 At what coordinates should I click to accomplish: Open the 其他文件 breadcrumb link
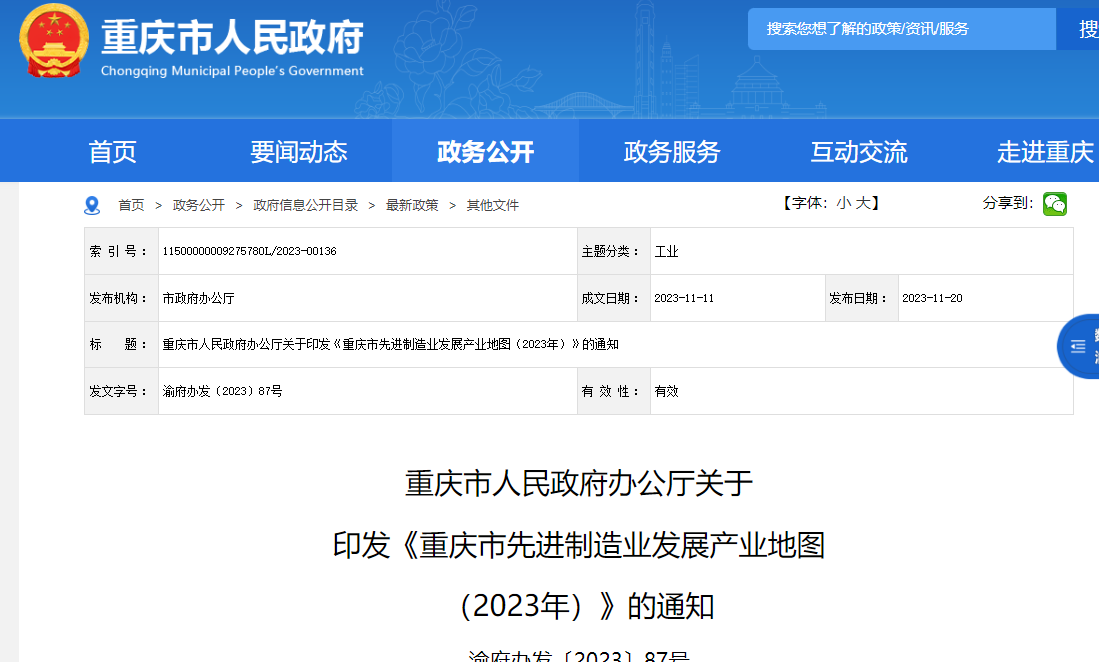[x=492, y=204]
